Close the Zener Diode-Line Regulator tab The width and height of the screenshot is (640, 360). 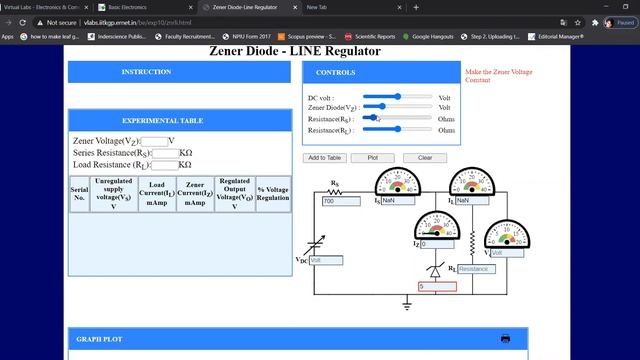point(295,7)
